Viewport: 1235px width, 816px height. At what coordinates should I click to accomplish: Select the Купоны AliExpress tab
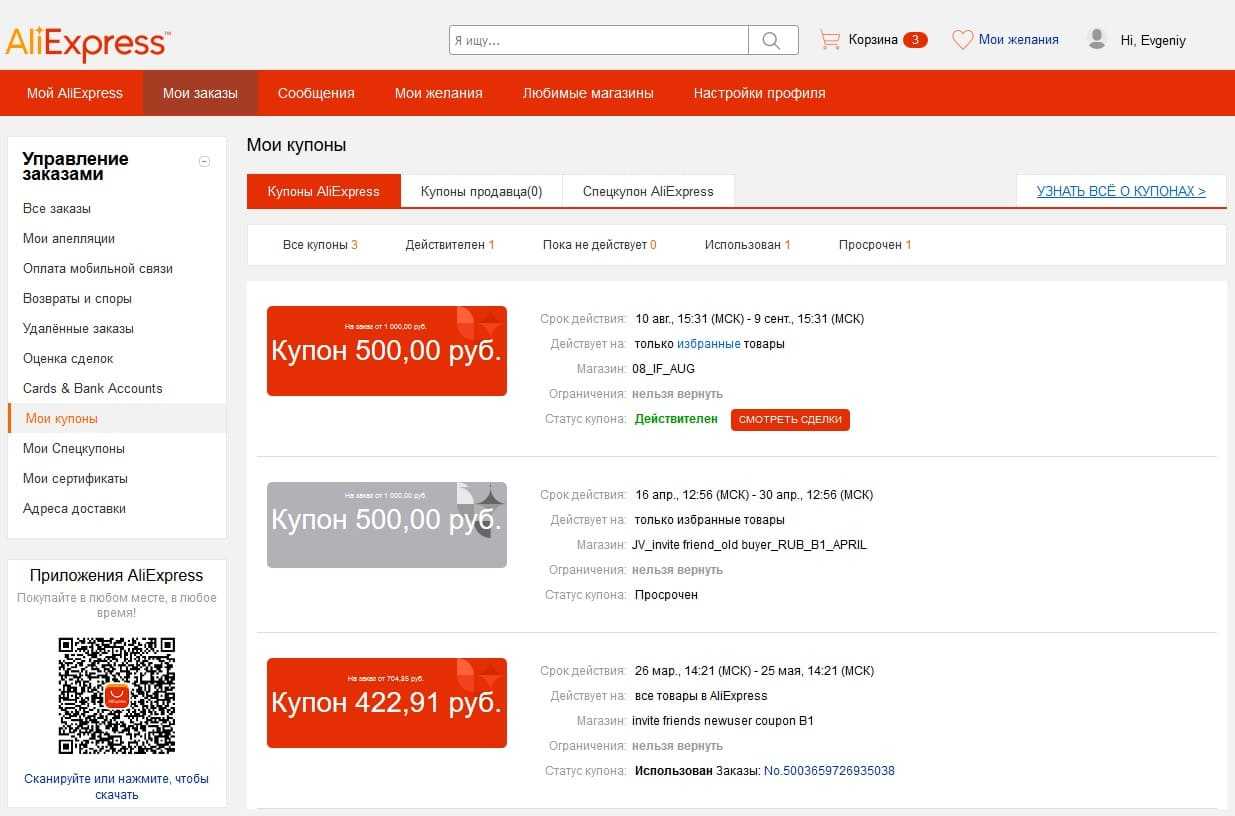(323, 191)
